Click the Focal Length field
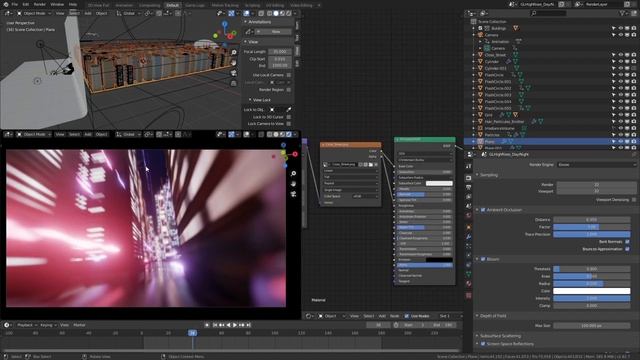 (x=280, y=52)
